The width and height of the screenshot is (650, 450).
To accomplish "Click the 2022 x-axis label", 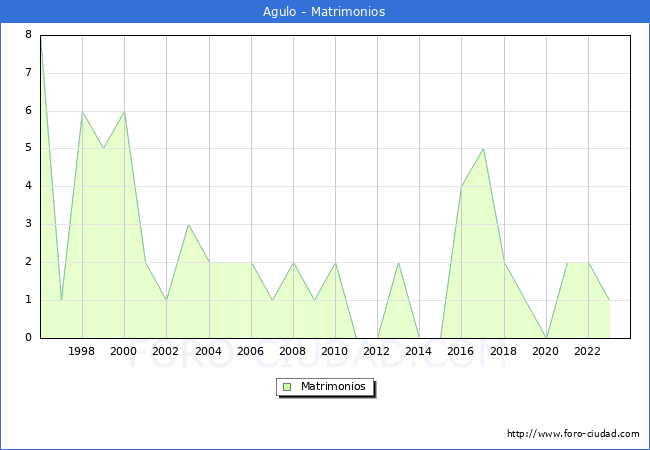I will 588,351.
